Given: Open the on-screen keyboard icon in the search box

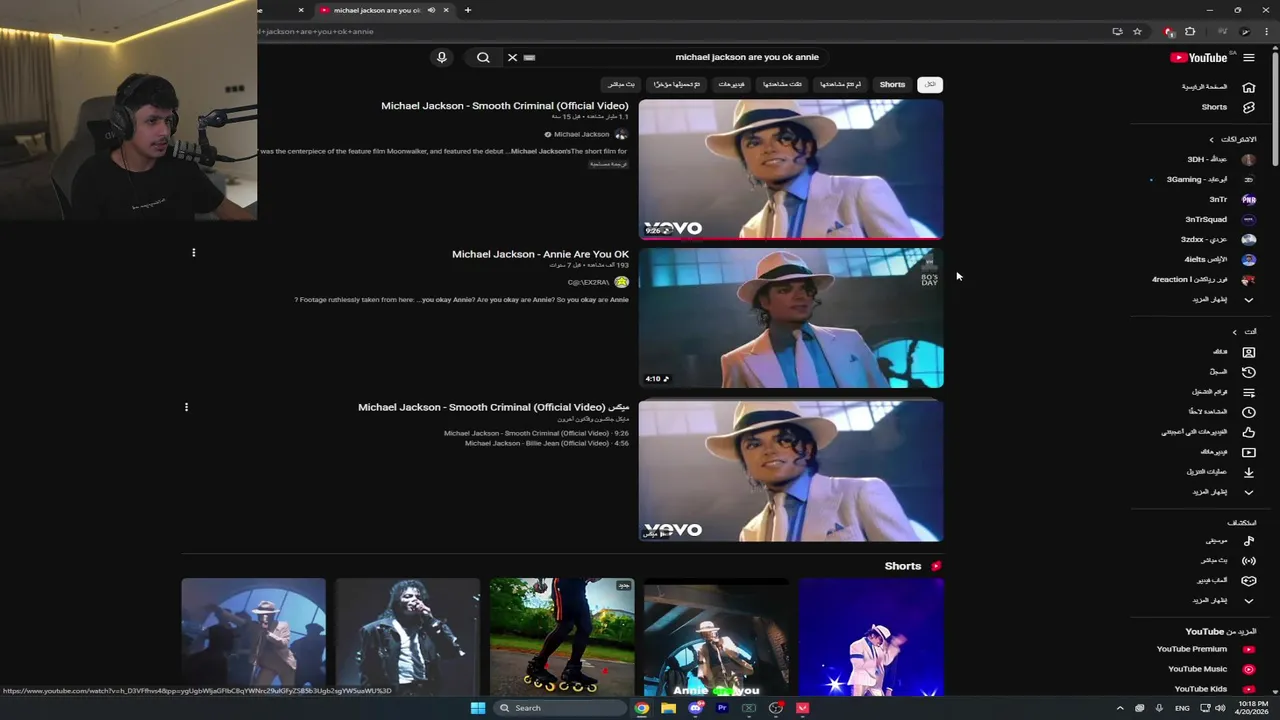Looking at the screenshot, I should point(530,57).
